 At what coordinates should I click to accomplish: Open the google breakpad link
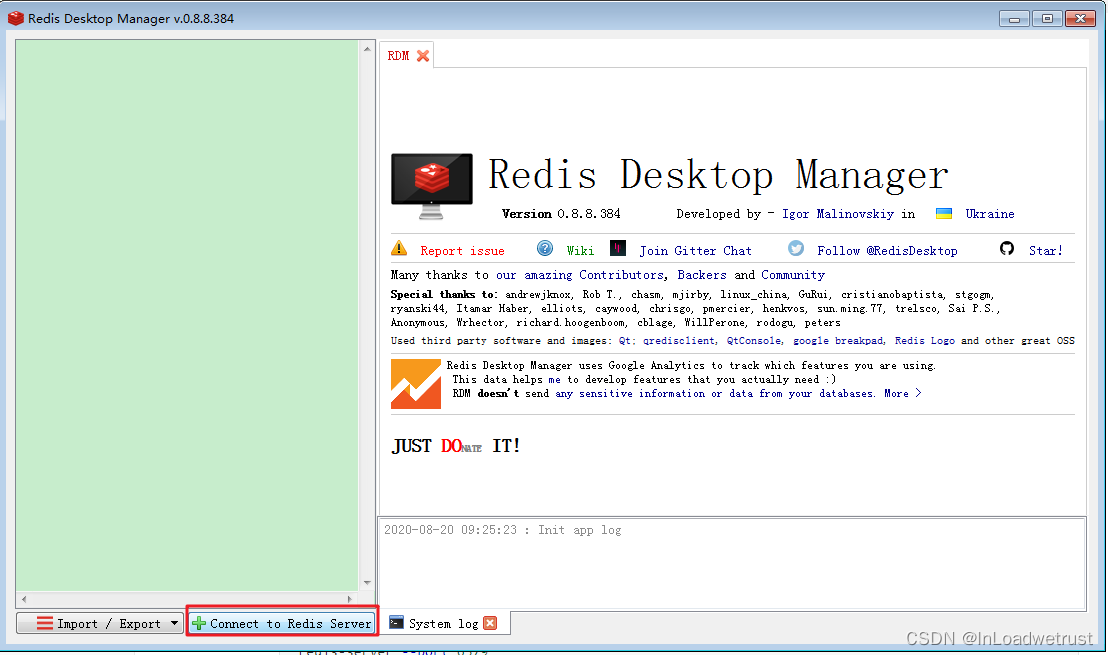click(x=838, y=341)
